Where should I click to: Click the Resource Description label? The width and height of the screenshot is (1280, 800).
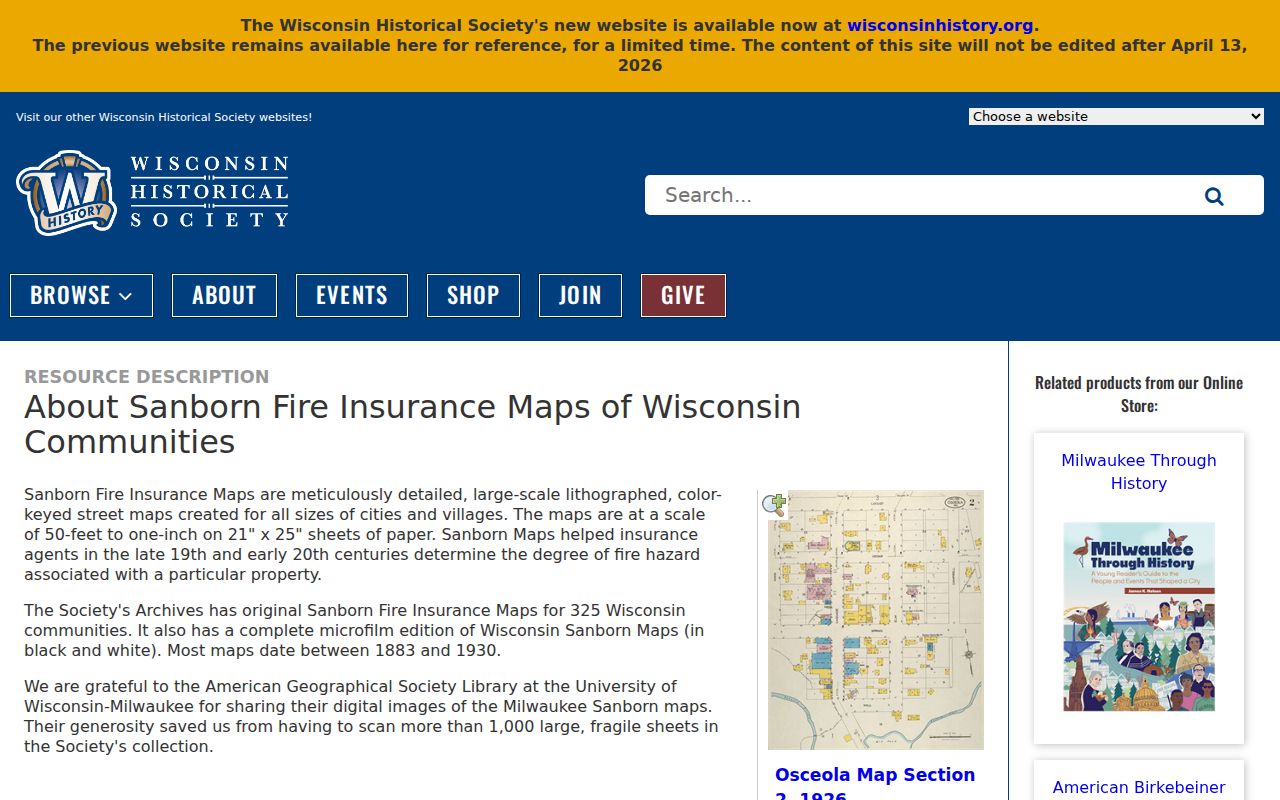click(x=147, y=376)
